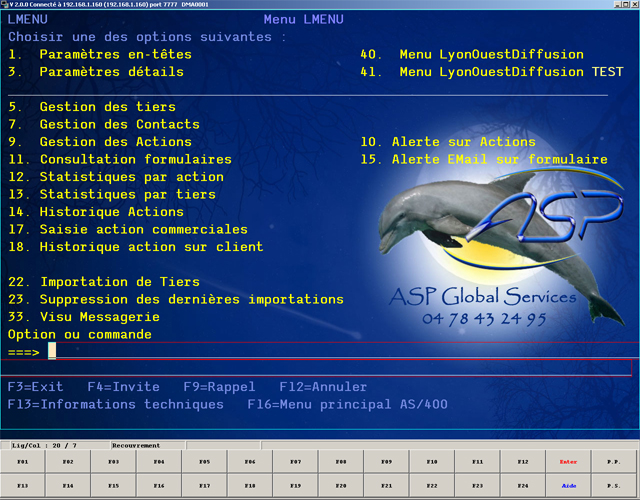
Task: Click the F08 function key button
Action: [x=341, y=462]
